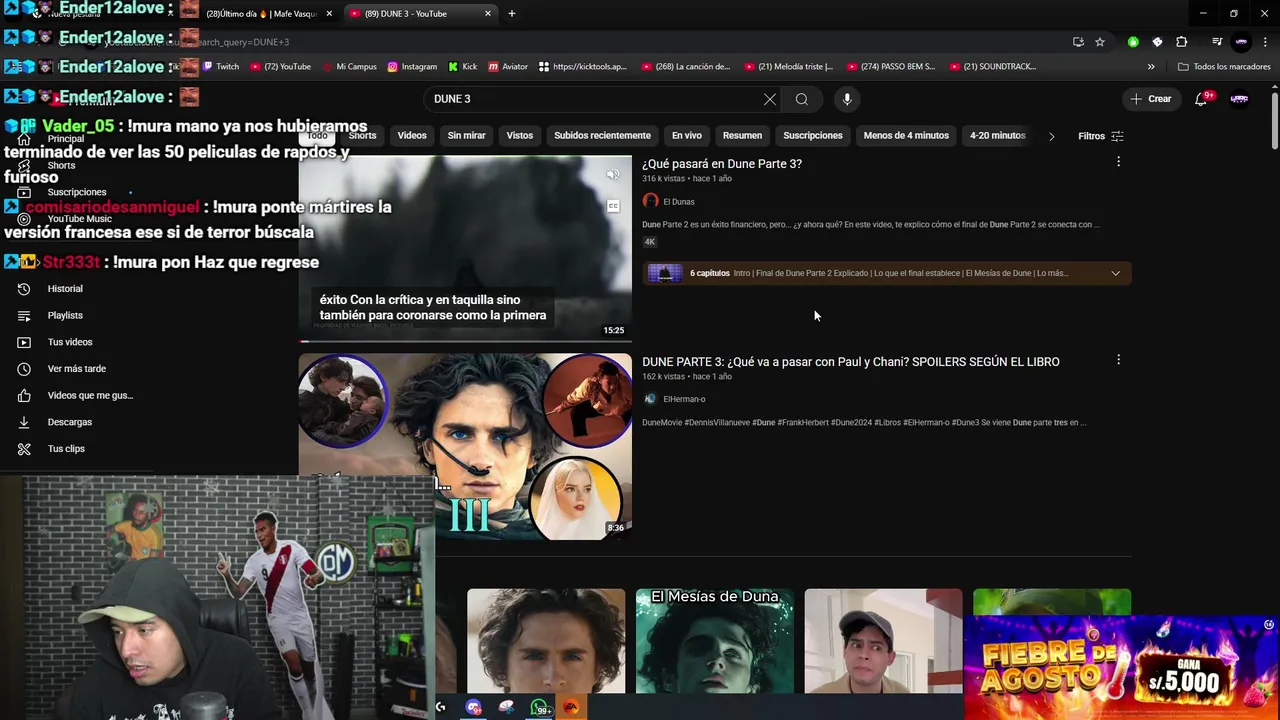Screen dimensions: 1280x720
Task: Bookmark this page with the star icon
Action: tap(1100, 42)
